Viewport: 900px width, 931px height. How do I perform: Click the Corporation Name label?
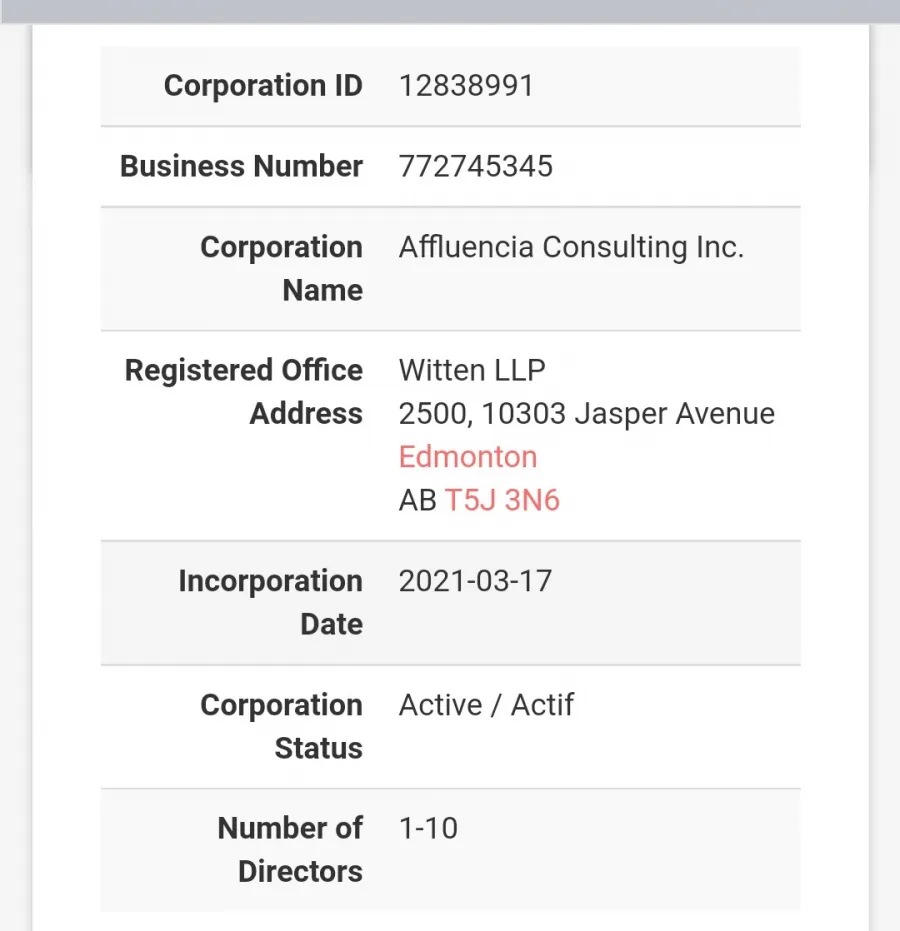(281, 268)
